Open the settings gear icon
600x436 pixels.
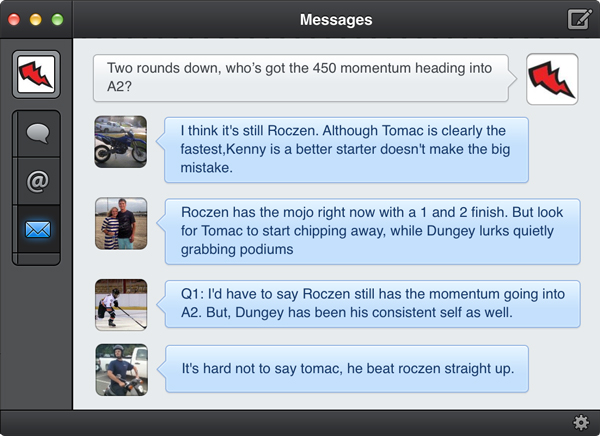[x=580, y=422]
